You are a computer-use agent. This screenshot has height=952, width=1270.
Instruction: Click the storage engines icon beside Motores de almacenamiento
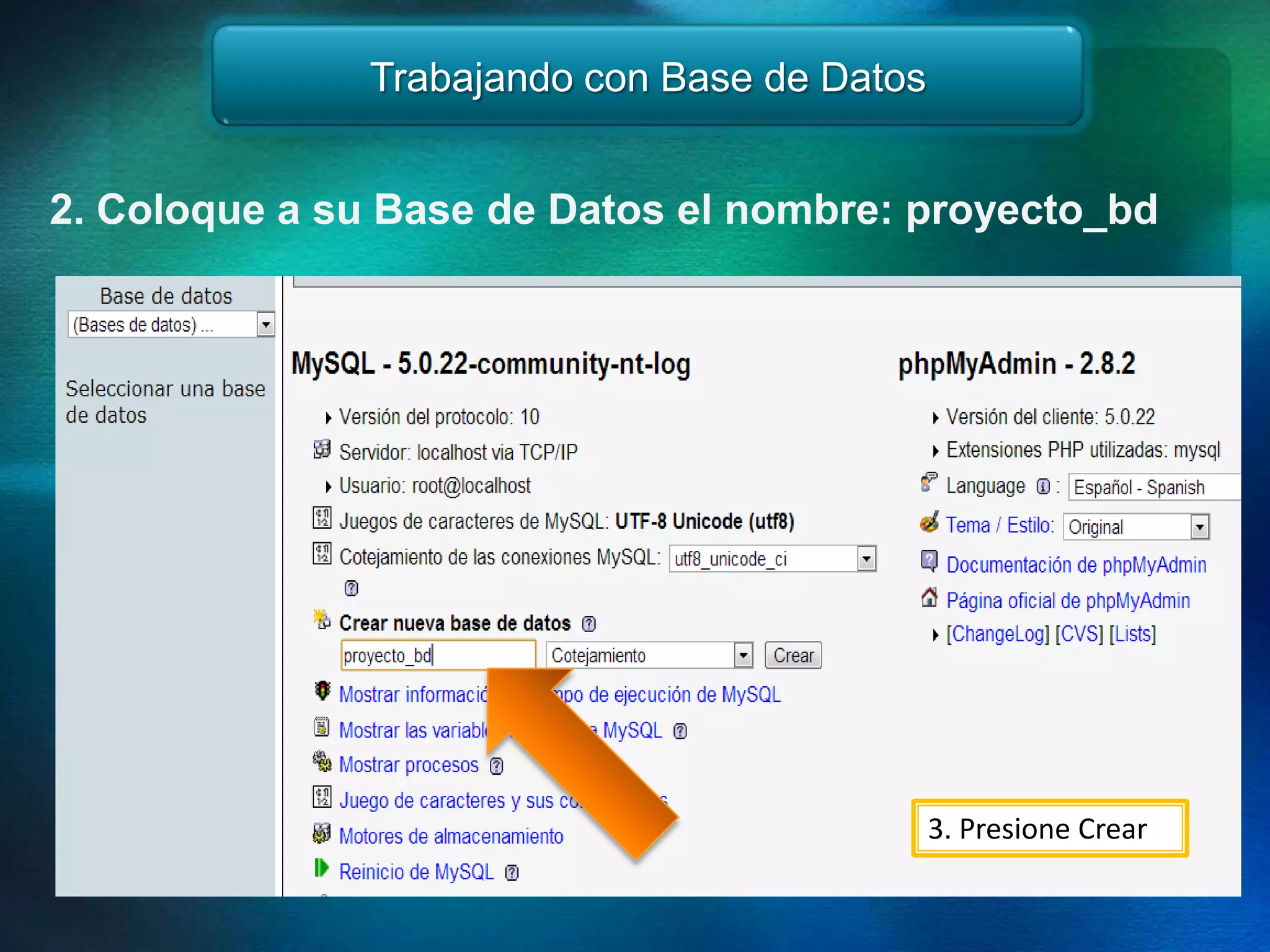pos(321,833)
